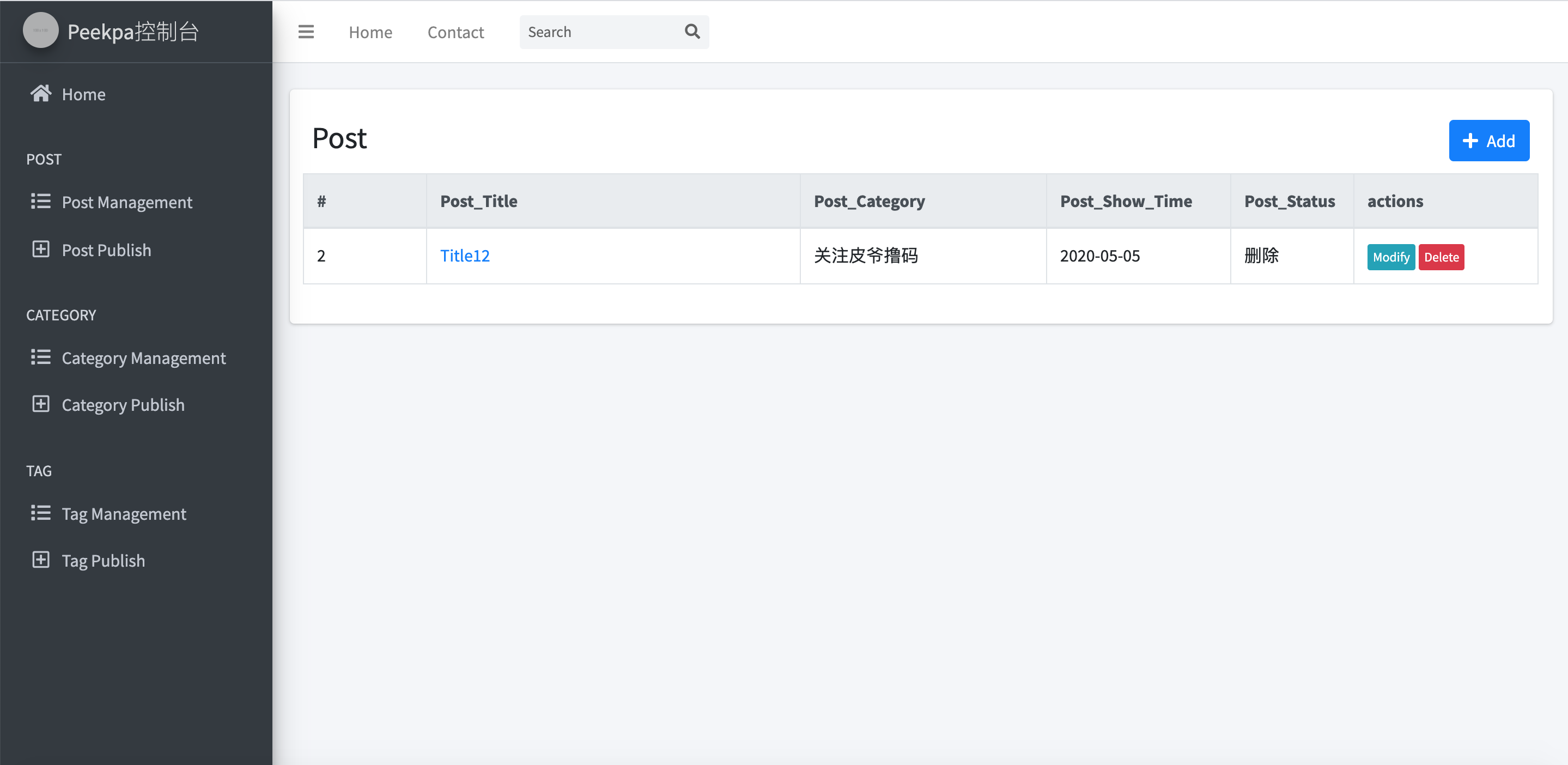This screenshot has height=765, width=1568.
Task: Click the search magnifier icon
Action: tap(692, 32)
